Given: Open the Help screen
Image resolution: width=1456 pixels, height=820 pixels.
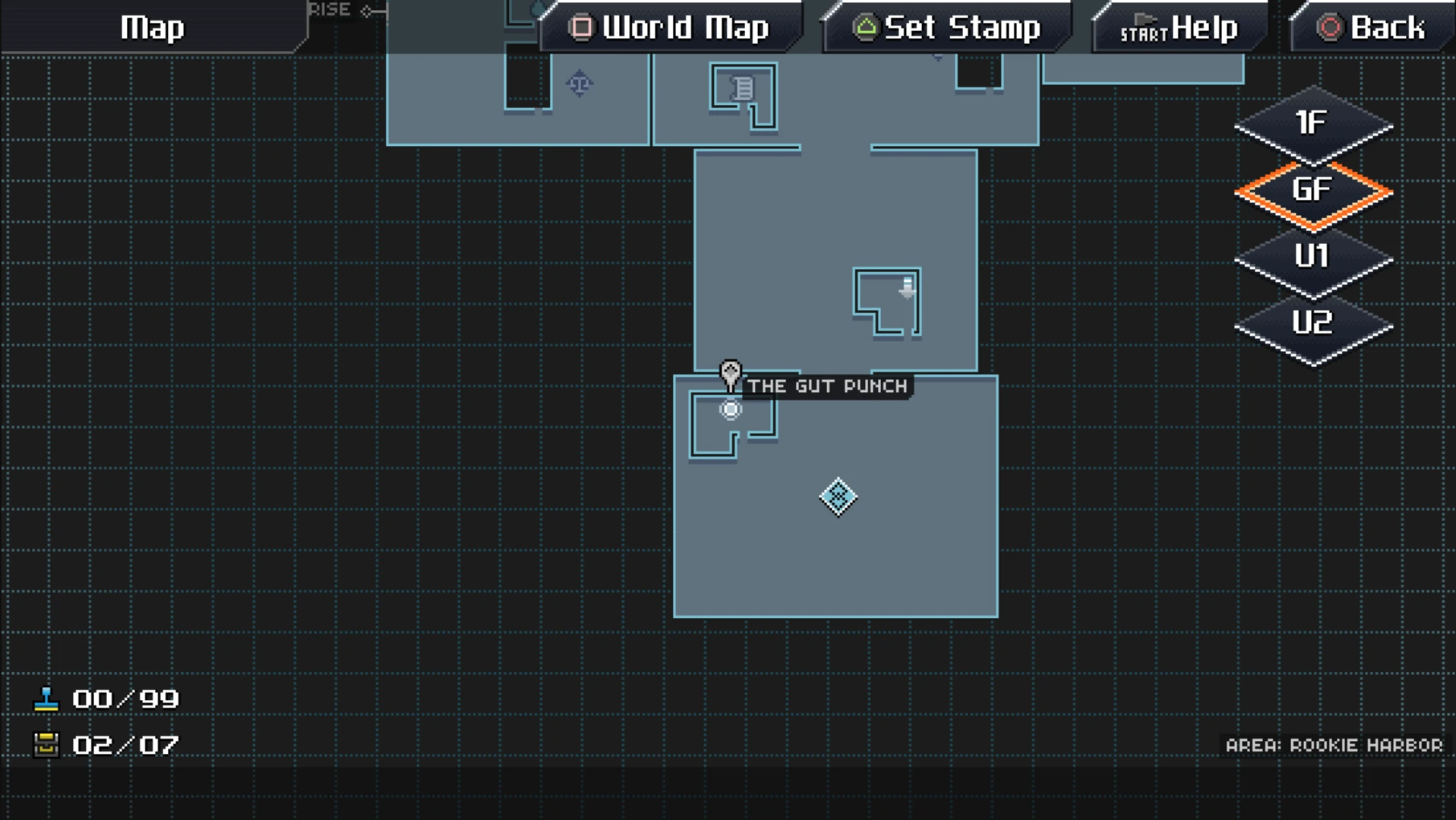Looking at the screenshot, I should point(1179,27).
